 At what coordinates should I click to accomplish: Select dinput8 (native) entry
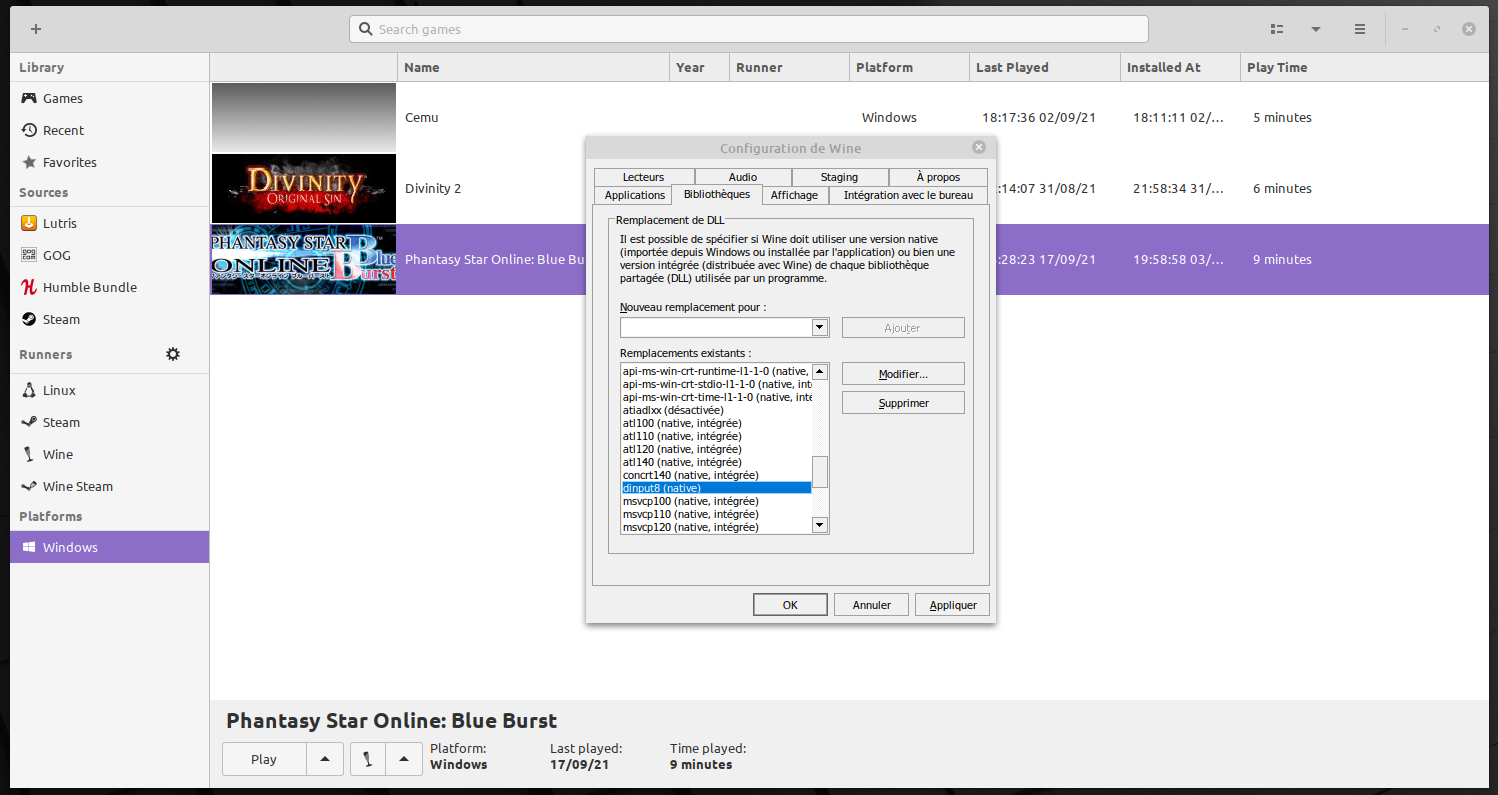click(x=716, y=488)
